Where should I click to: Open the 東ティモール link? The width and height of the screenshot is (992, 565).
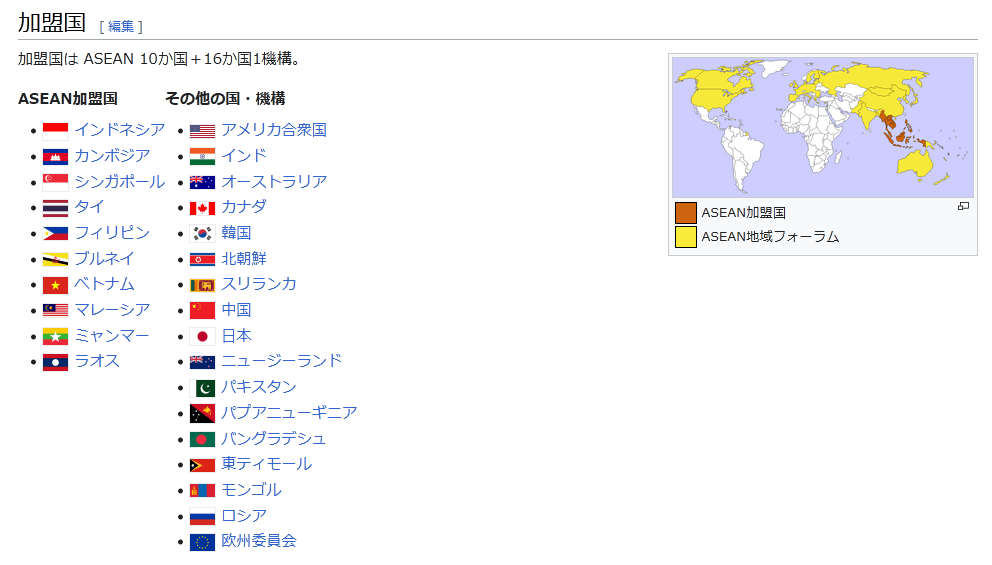(x=266, y=464)
